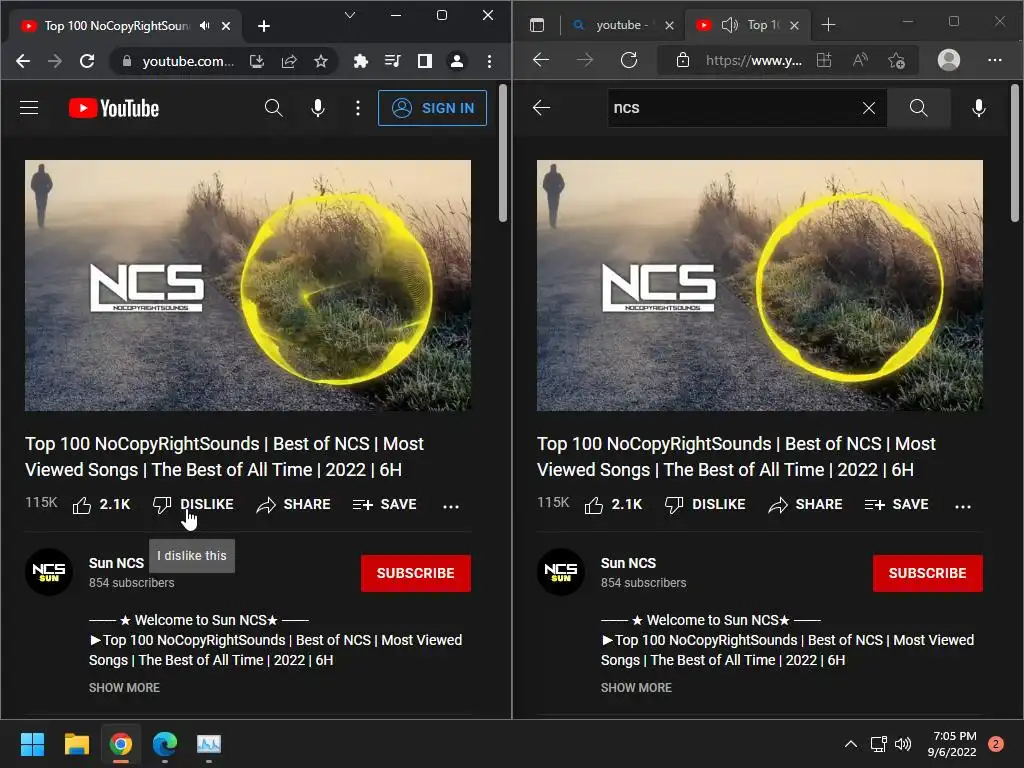
Task: Mute the Edge Top 100 tab speaker
Action: click(x=729, y=25)
